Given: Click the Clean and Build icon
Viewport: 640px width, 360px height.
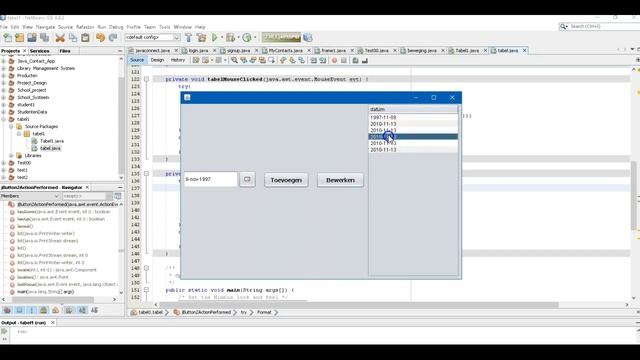Looking at the screenshot, I should click(x=201, y=38).
